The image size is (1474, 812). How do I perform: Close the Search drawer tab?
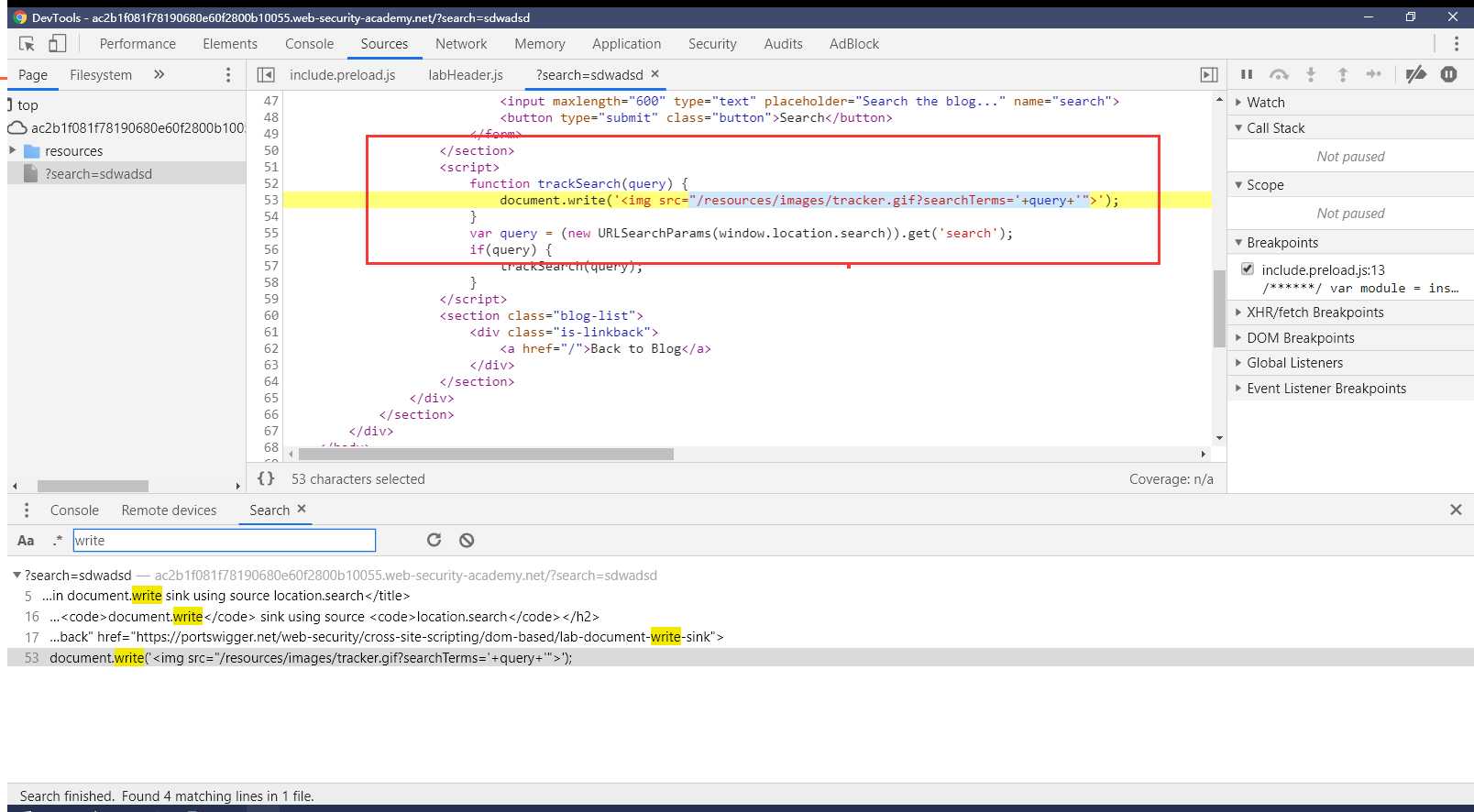302,509
